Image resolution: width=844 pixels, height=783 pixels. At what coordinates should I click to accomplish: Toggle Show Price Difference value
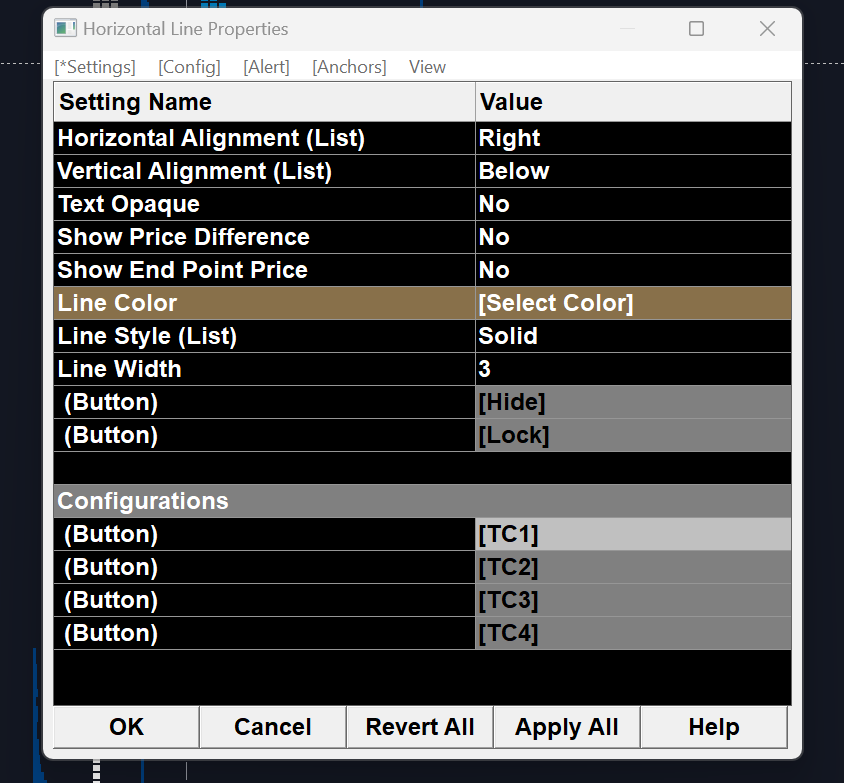tap(632, 237)
